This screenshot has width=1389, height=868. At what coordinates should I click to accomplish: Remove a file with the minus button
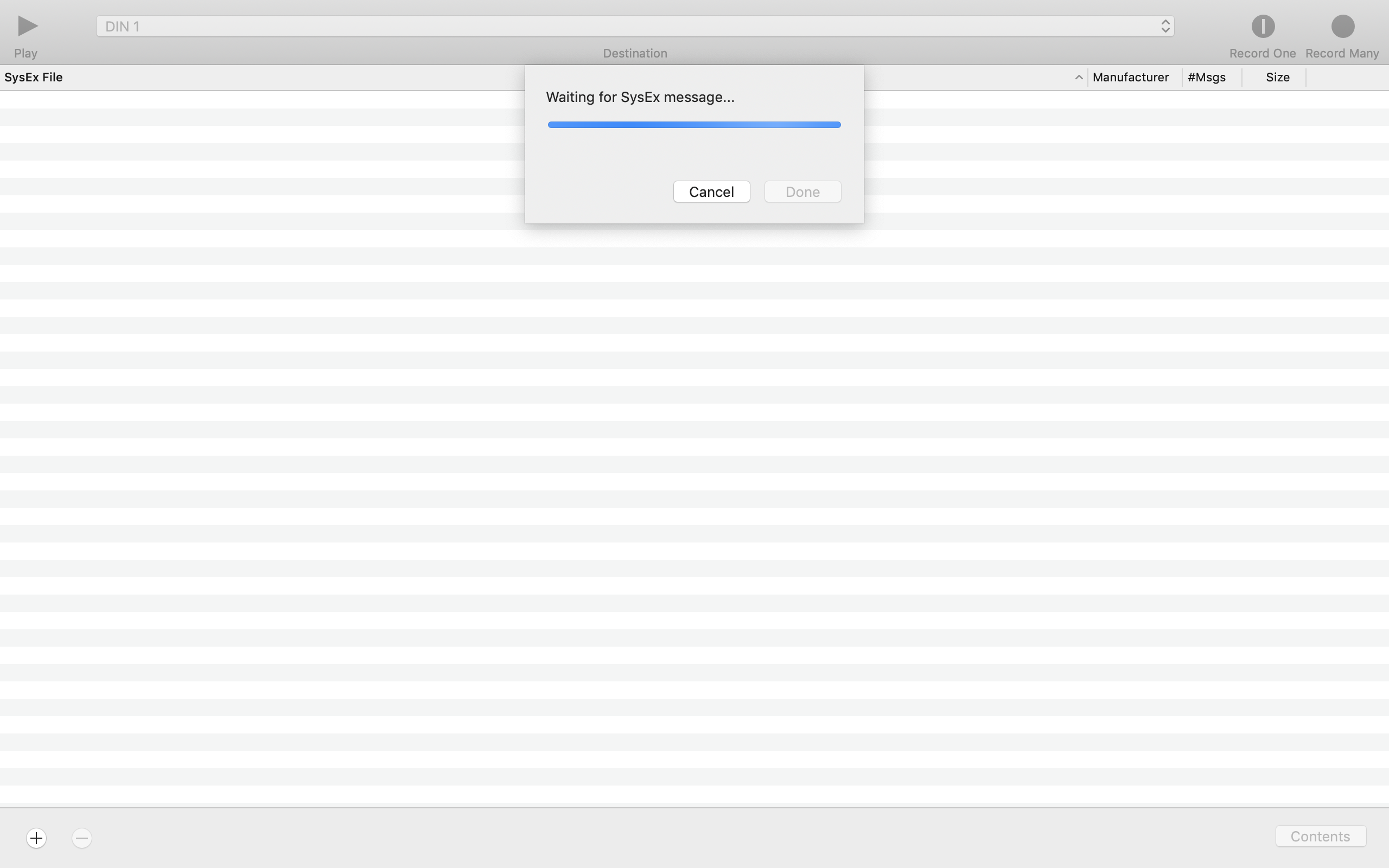82,838
